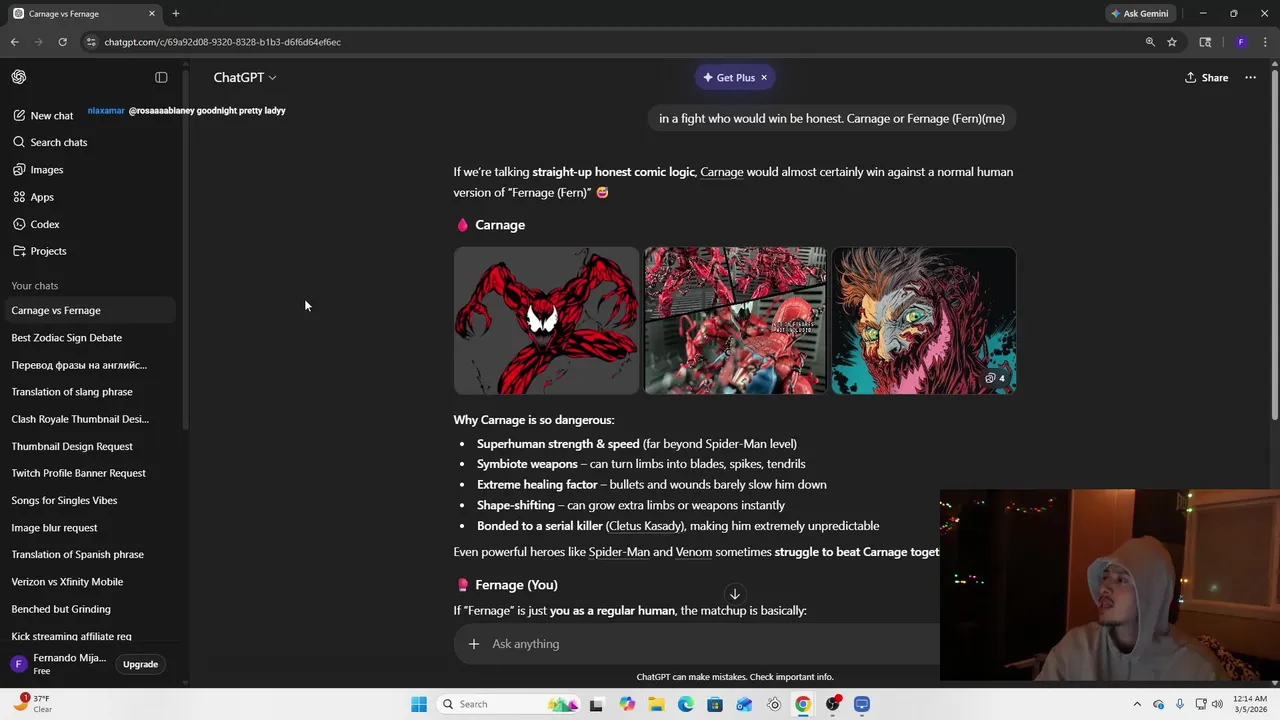Follow the Spider-Man link in the last line
This screenshot has width=1280, height=720.
pyautogui.click(x=619, y=552)
